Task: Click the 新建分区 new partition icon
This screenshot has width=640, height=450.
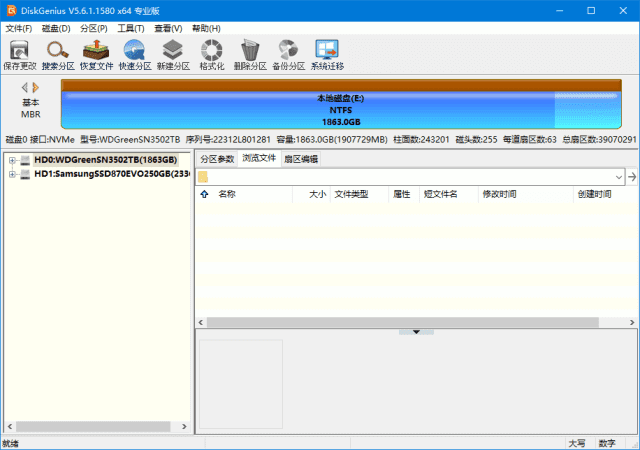Action: (x=173, y=54)
